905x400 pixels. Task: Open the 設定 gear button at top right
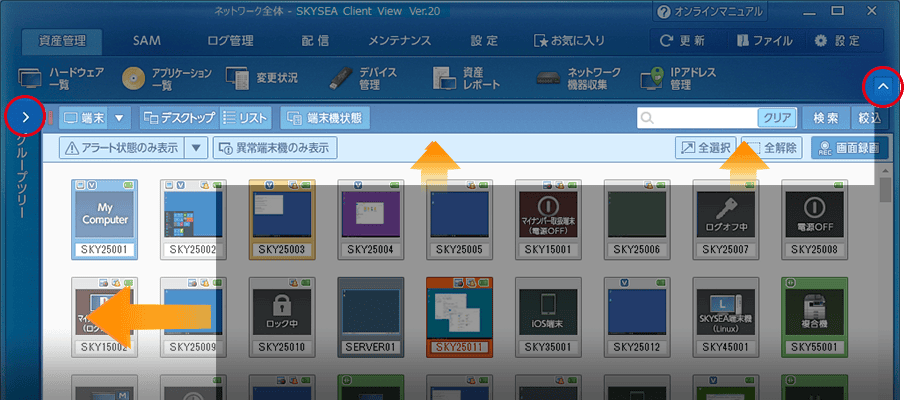(x=837, y=41)
